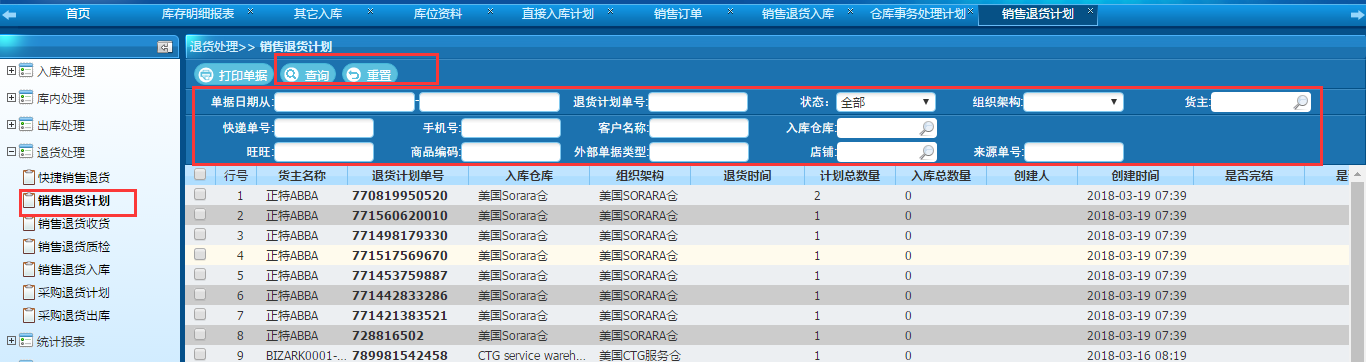The height and width of the screenshot is (362, 1366).
Task: Open 快捷销售退货 in the sidebar
Action: tap(74, 177)
